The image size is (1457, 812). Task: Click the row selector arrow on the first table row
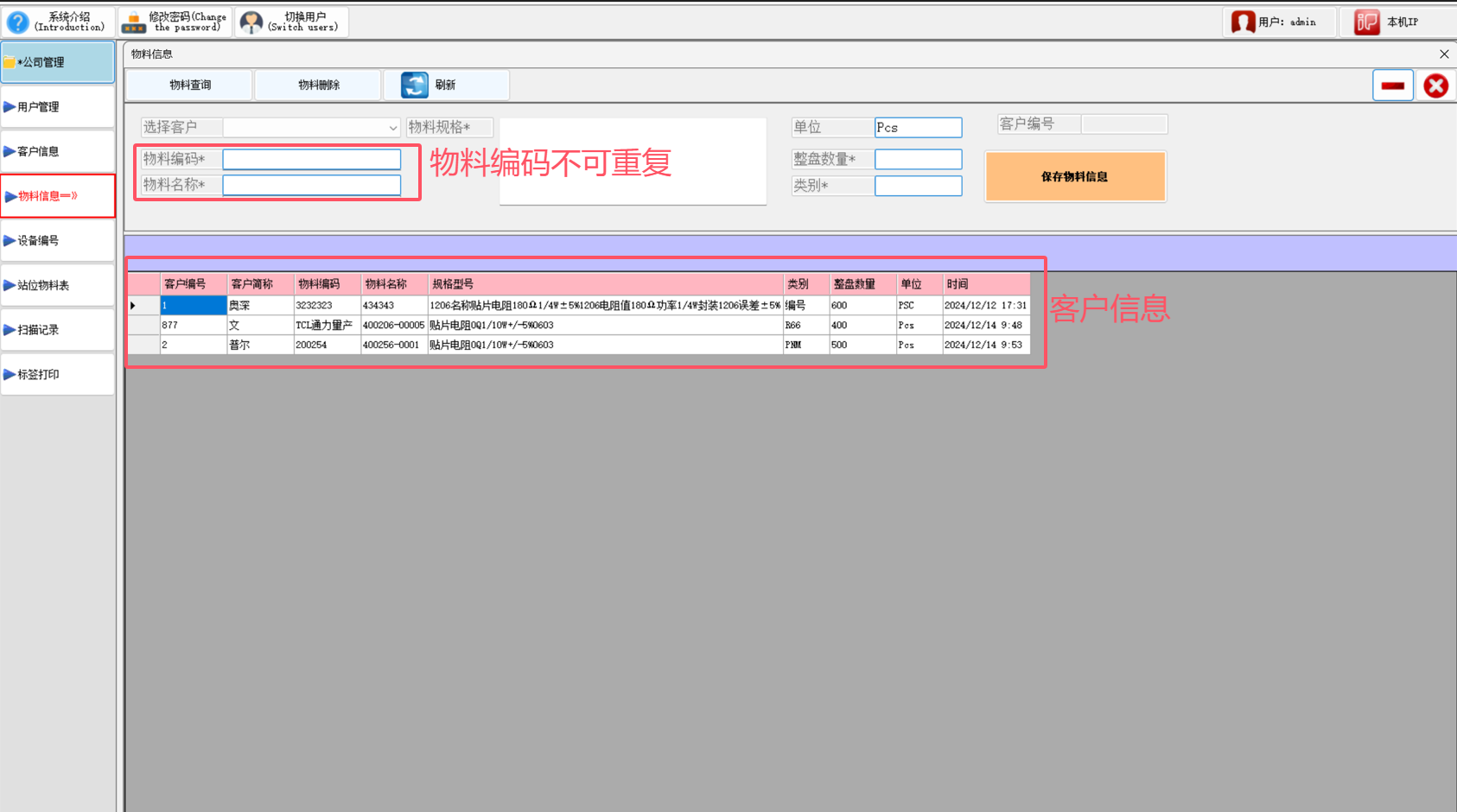pyautogui.click(x=134, y=305)
